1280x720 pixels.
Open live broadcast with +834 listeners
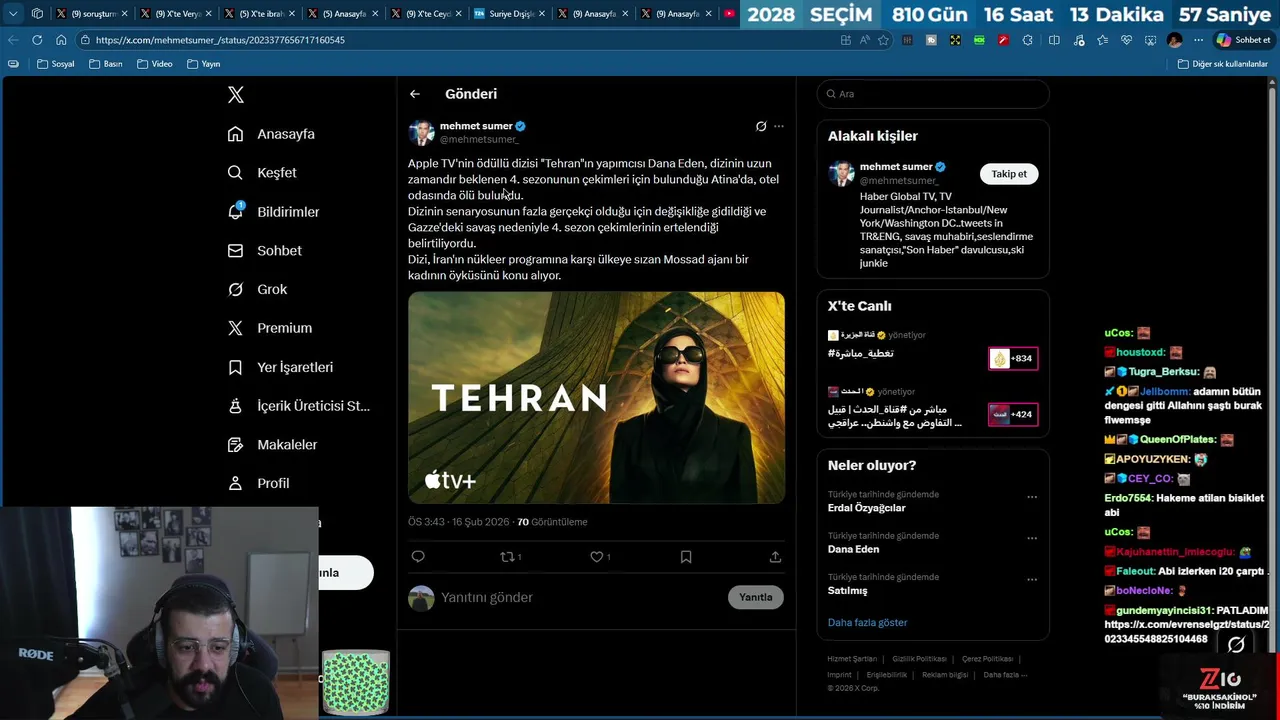click(1013, 358)
